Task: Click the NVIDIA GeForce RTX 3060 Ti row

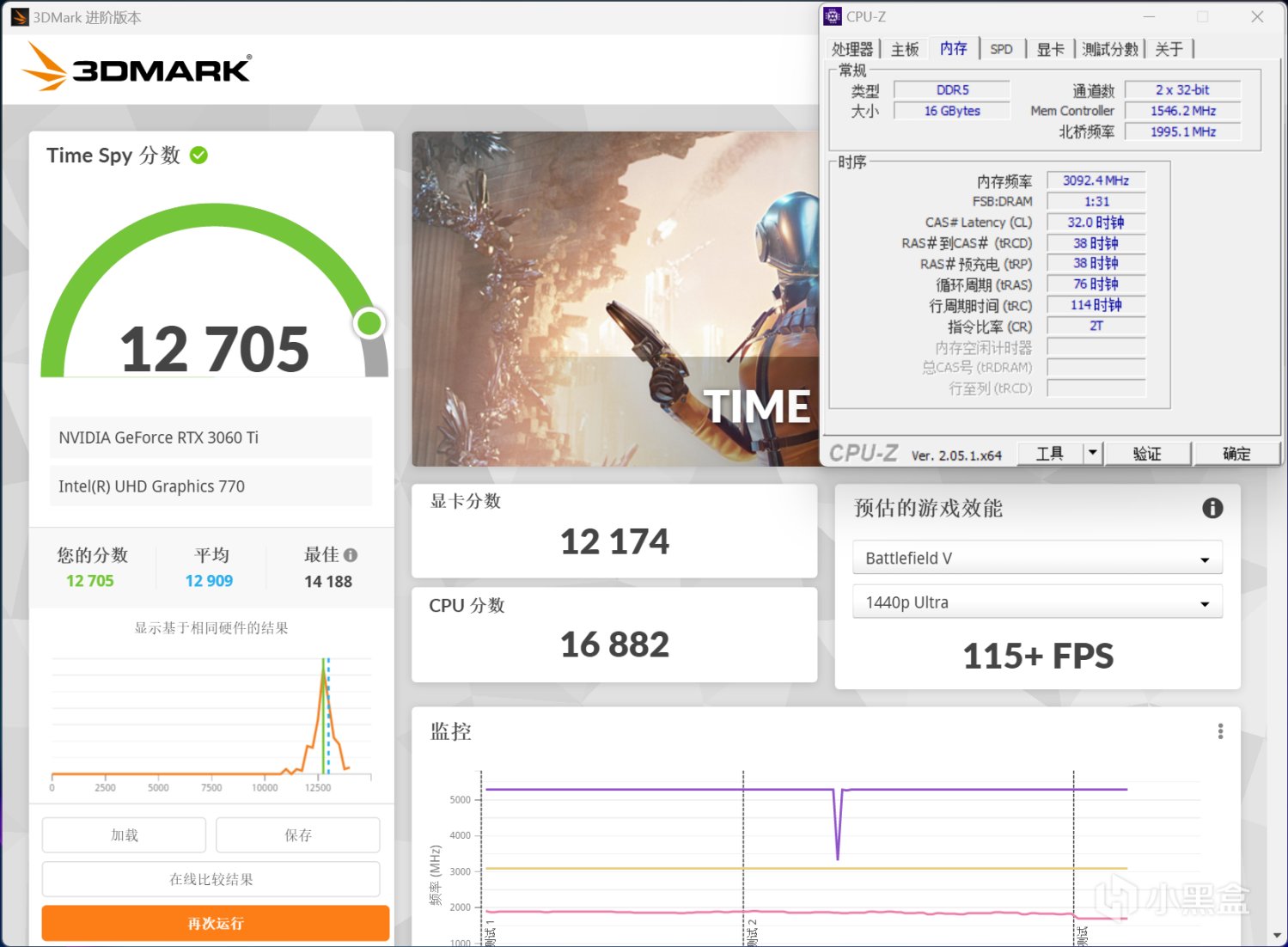Action: point(211,437)
